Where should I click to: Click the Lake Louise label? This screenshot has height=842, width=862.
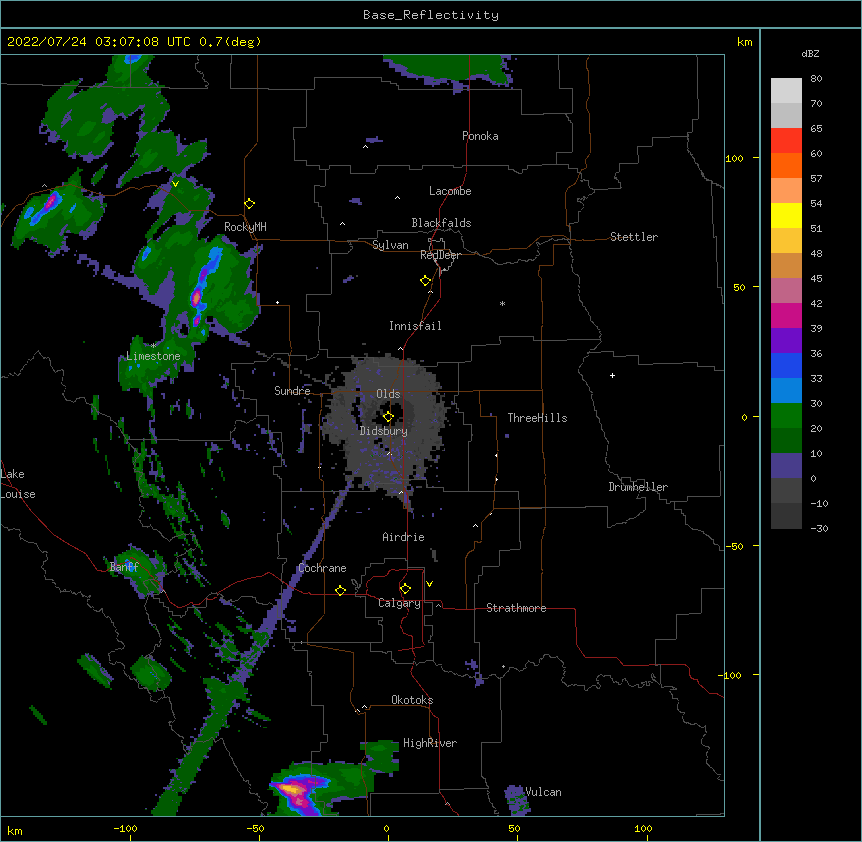[x=18, y=484]
